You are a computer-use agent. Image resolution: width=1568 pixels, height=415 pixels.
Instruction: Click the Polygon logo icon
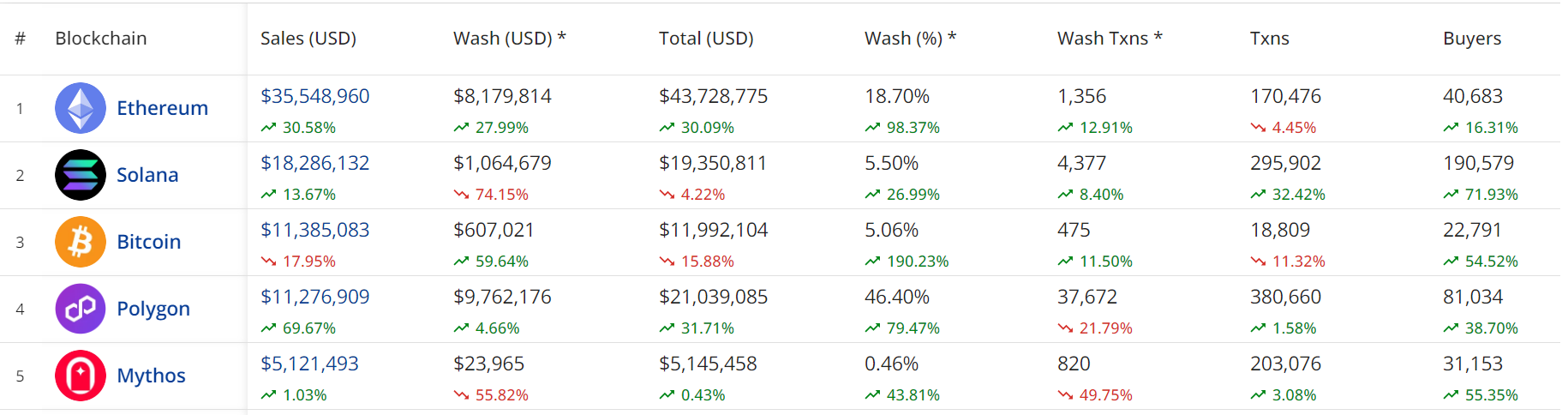pos(81,309)
